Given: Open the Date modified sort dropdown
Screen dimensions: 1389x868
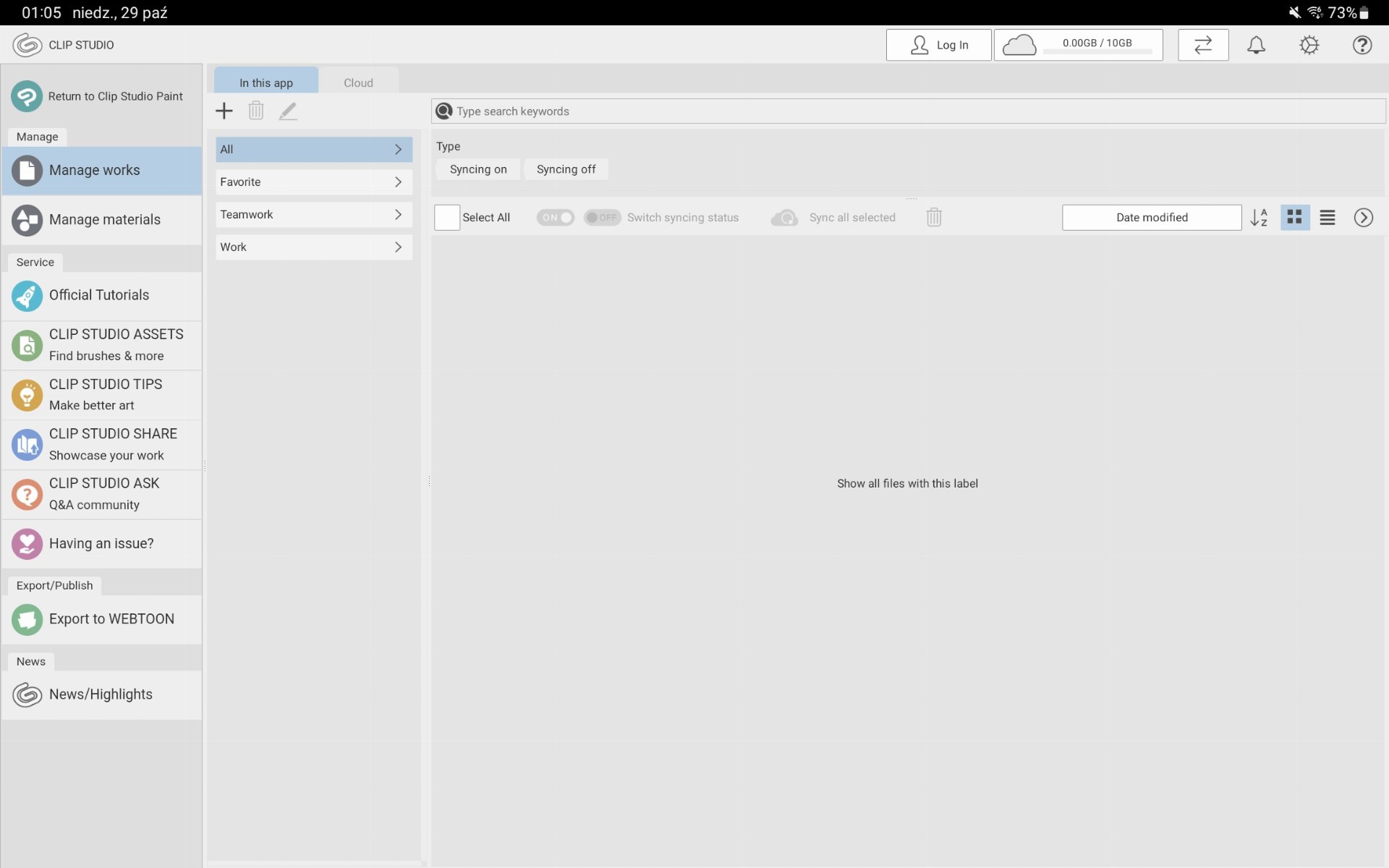Looking at the screenshot, I should (1151, 217).
